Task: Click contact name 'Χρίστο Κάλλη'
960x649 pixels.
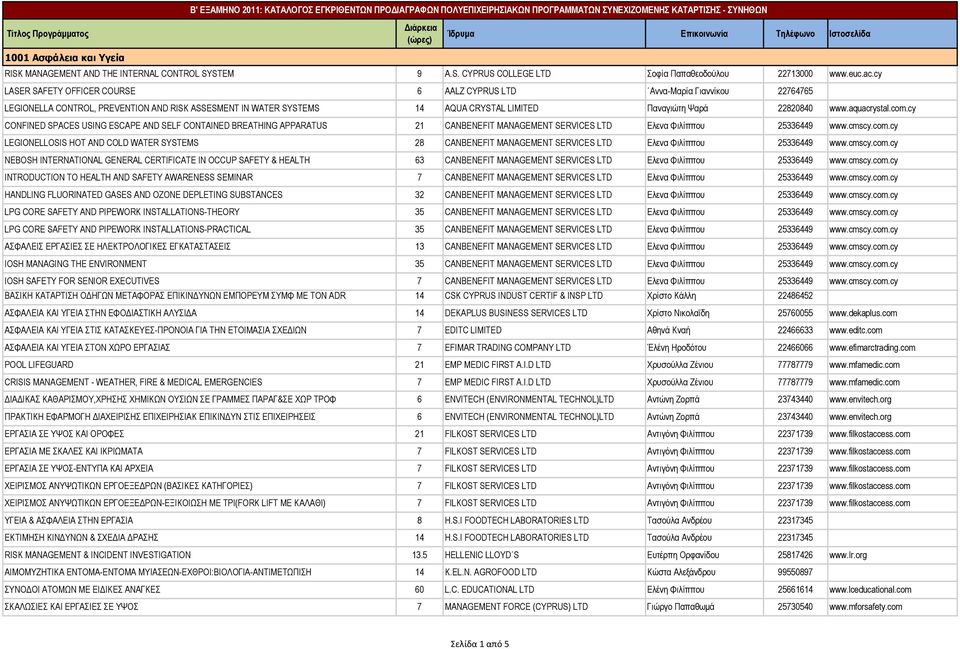Action: coord(672,296)
